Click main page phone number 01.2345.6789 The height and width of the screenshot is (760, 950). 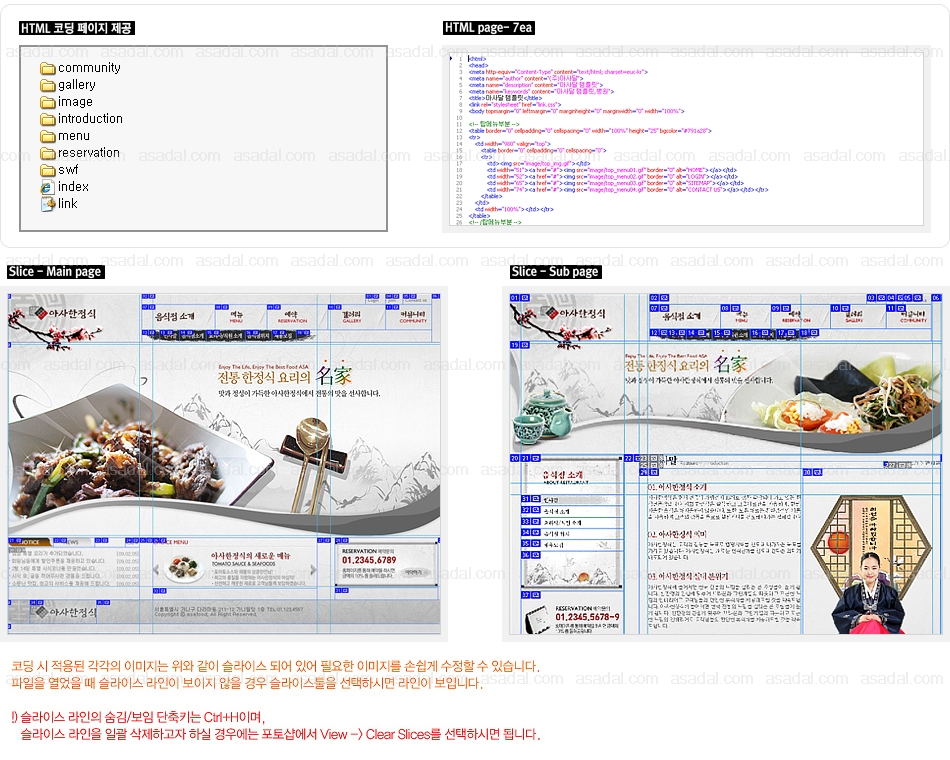pyautogui.click(x=369, y=560)
